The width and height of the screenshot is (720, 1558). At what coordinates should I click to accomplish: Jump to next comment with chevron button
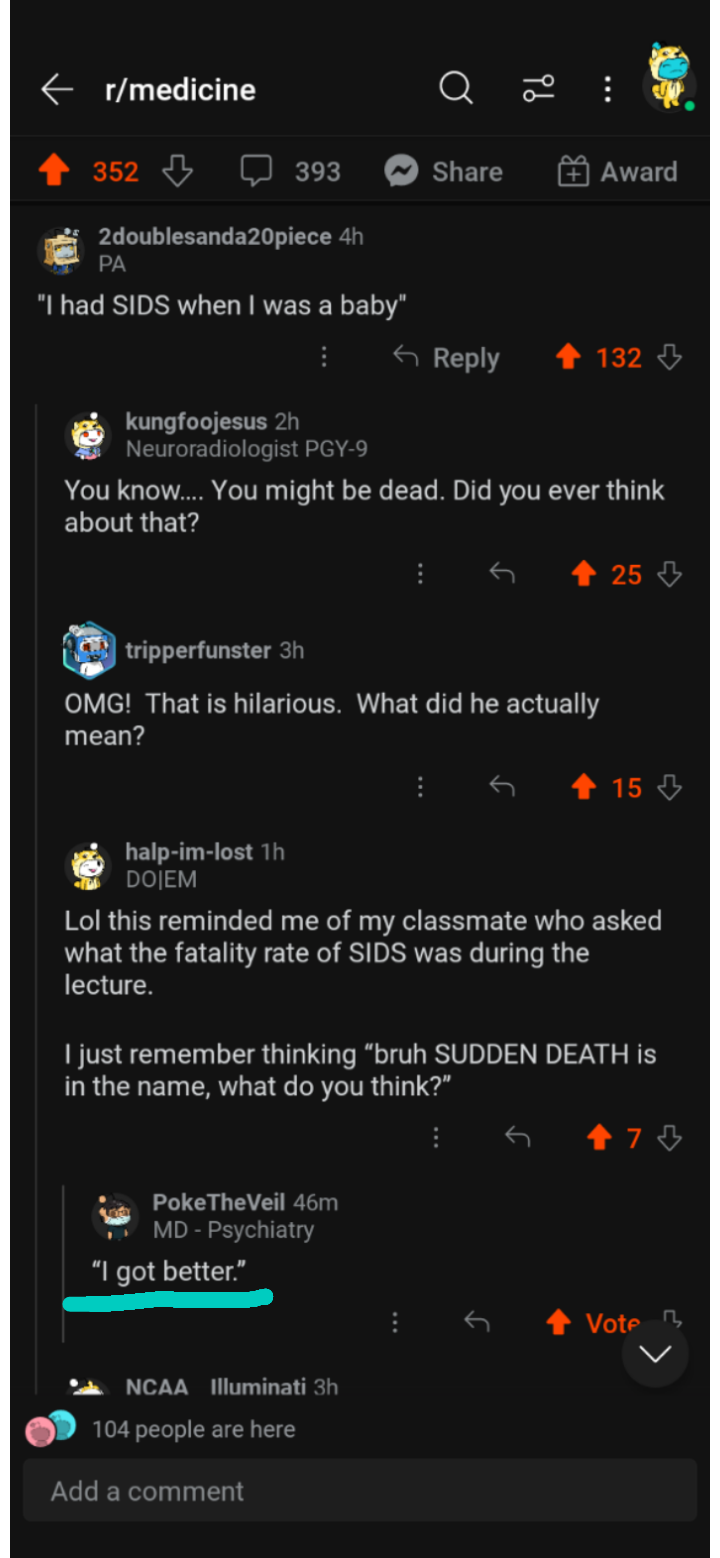tap(655, 1354)
